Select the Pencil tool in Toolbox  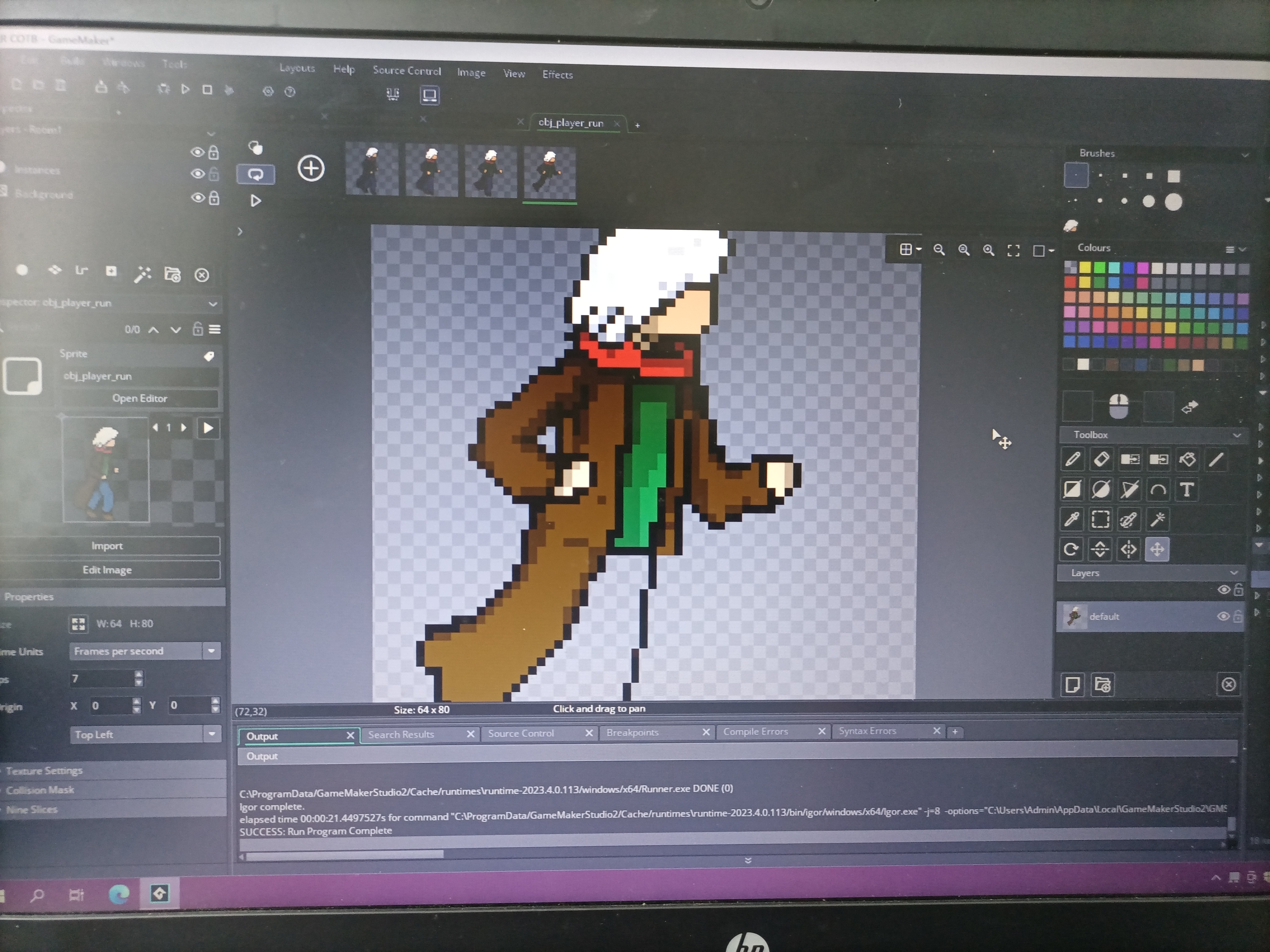1072,459
